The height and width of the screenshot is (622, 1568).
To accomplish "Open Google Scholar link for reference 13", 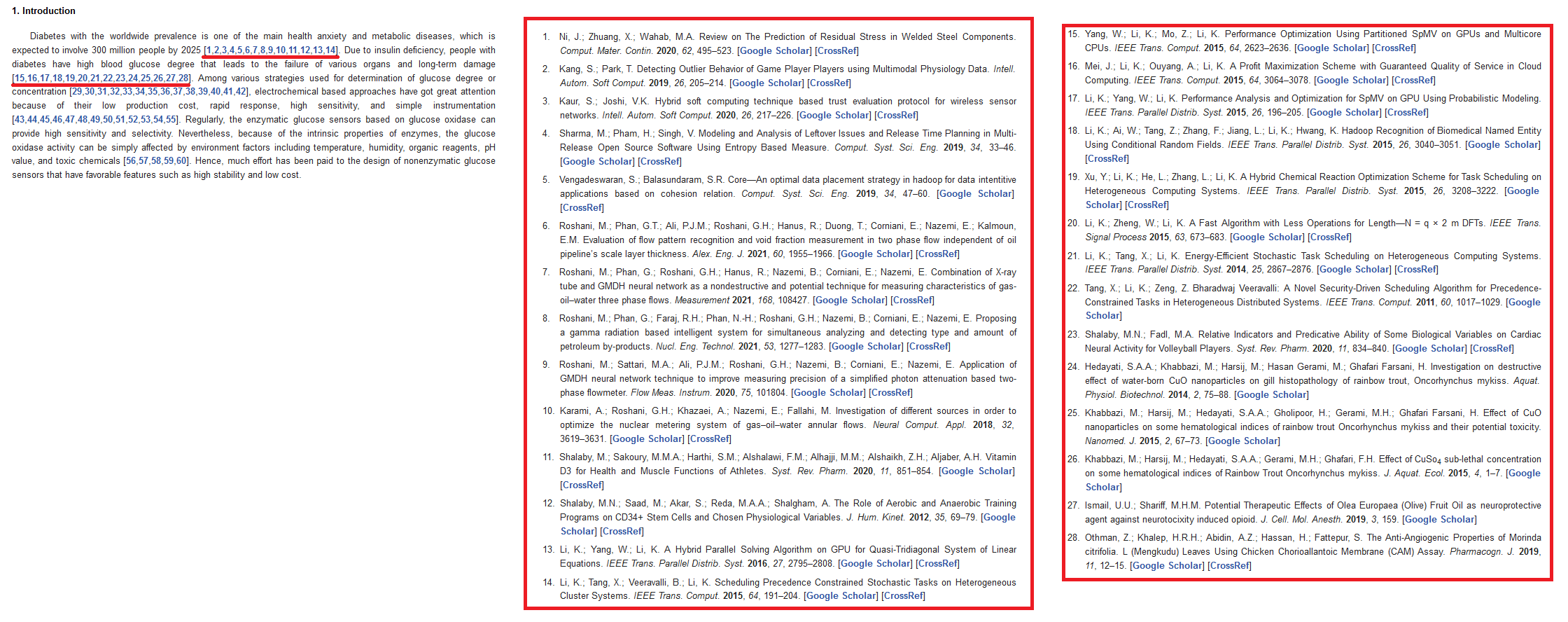I will pyautogui.click(x=875, y=564).
